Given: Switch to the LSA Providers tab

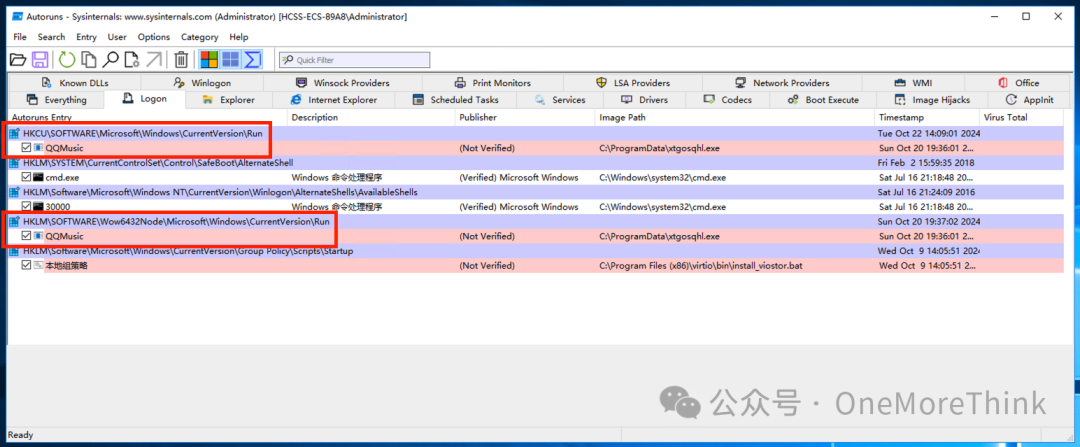Looking at the screenshot, I should click(x=633, y=83).
